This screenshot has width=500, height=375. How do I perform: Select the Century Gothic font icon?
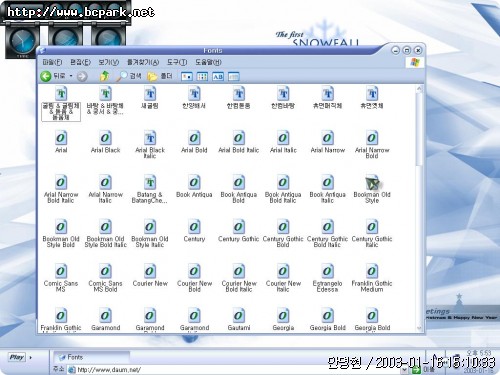point(239,227)
